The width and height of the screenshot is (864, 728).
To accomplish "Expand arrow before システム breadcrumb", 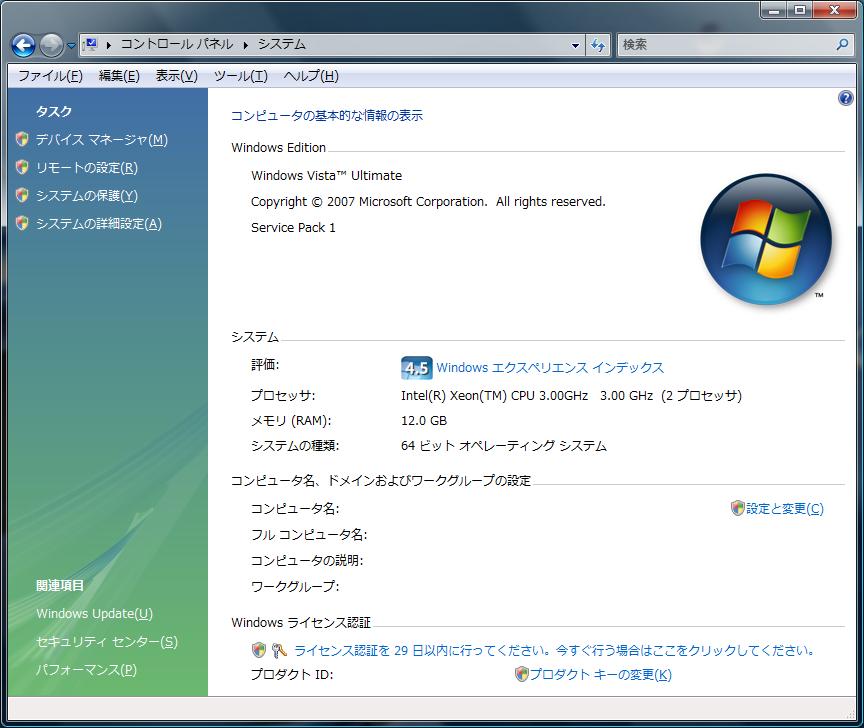I will tap(246, 45).
